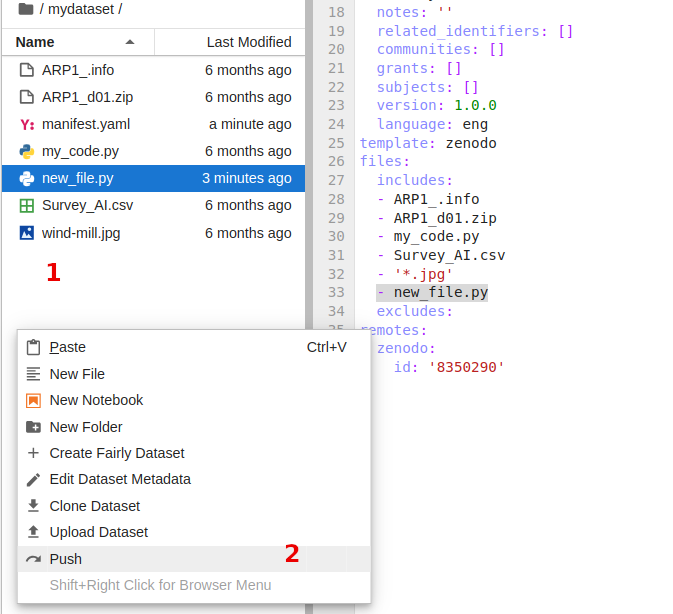Choose New Folder in context menu
The image size is (673, 614).
point(194,427)
